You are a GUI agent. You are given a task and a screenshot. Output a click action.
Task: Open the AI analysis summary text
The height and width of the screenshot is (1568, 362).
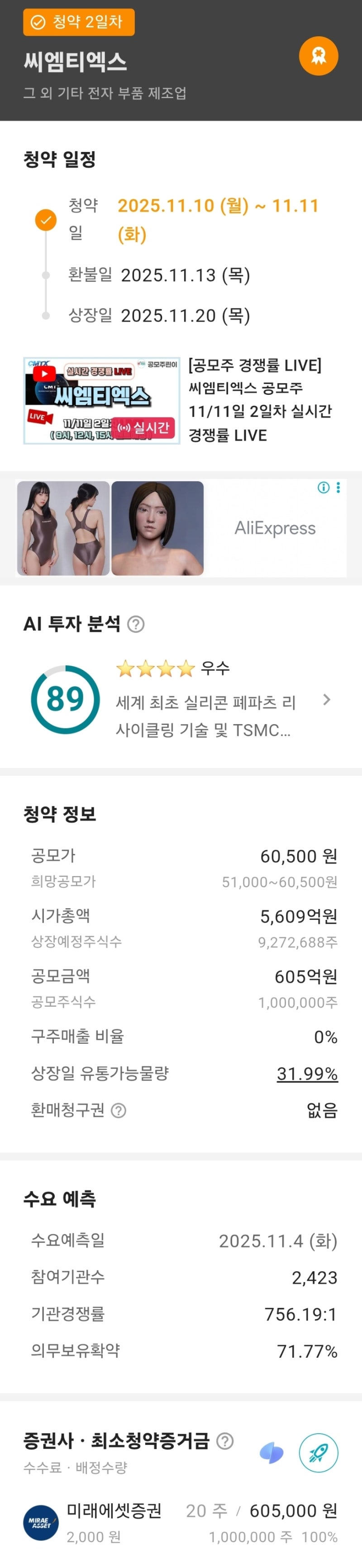tap(206, 716)
